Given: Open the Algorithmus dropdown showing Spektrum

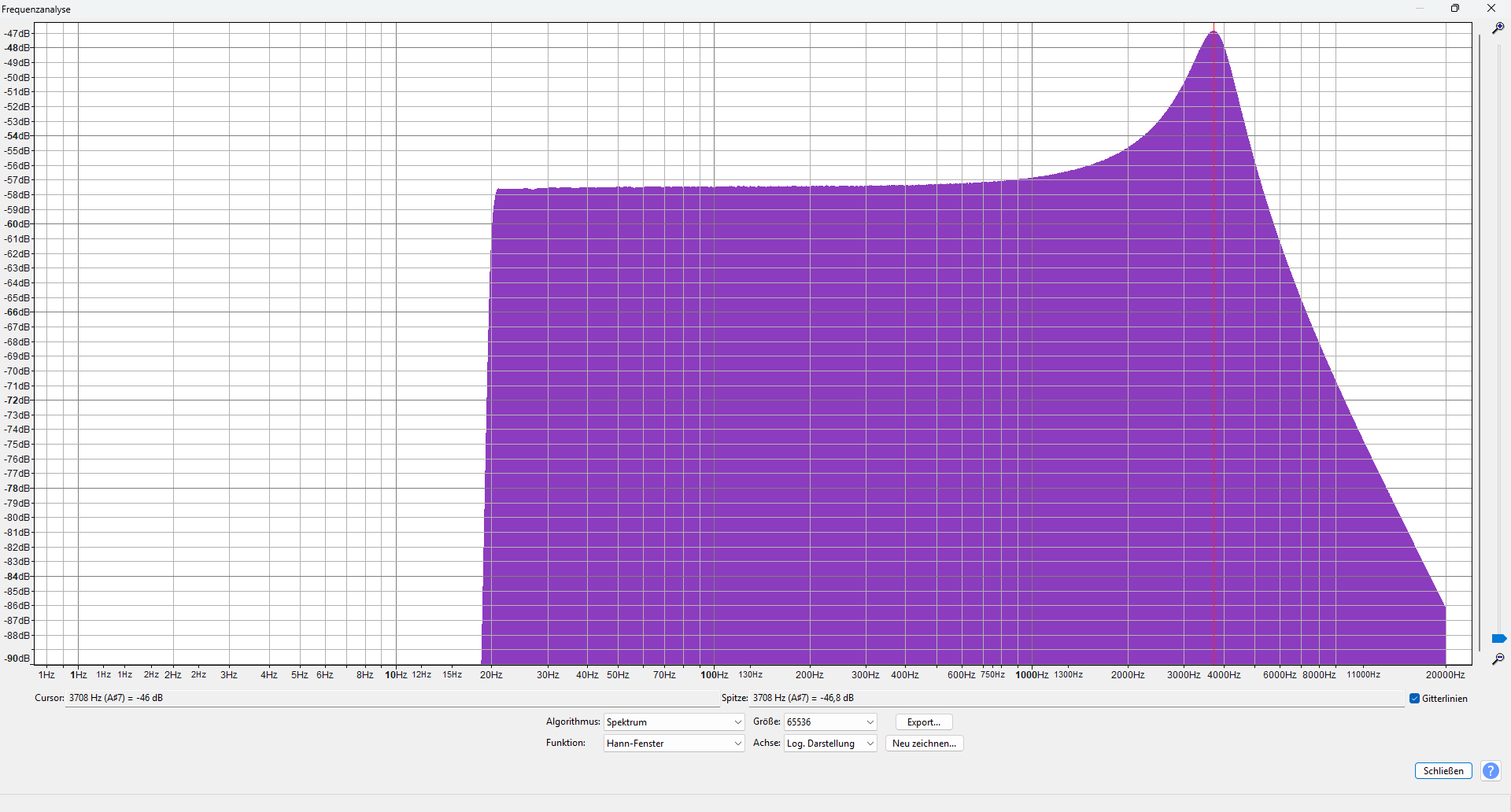Looking at the screenshot, I should pyautogui.click(x=674, y=722).
